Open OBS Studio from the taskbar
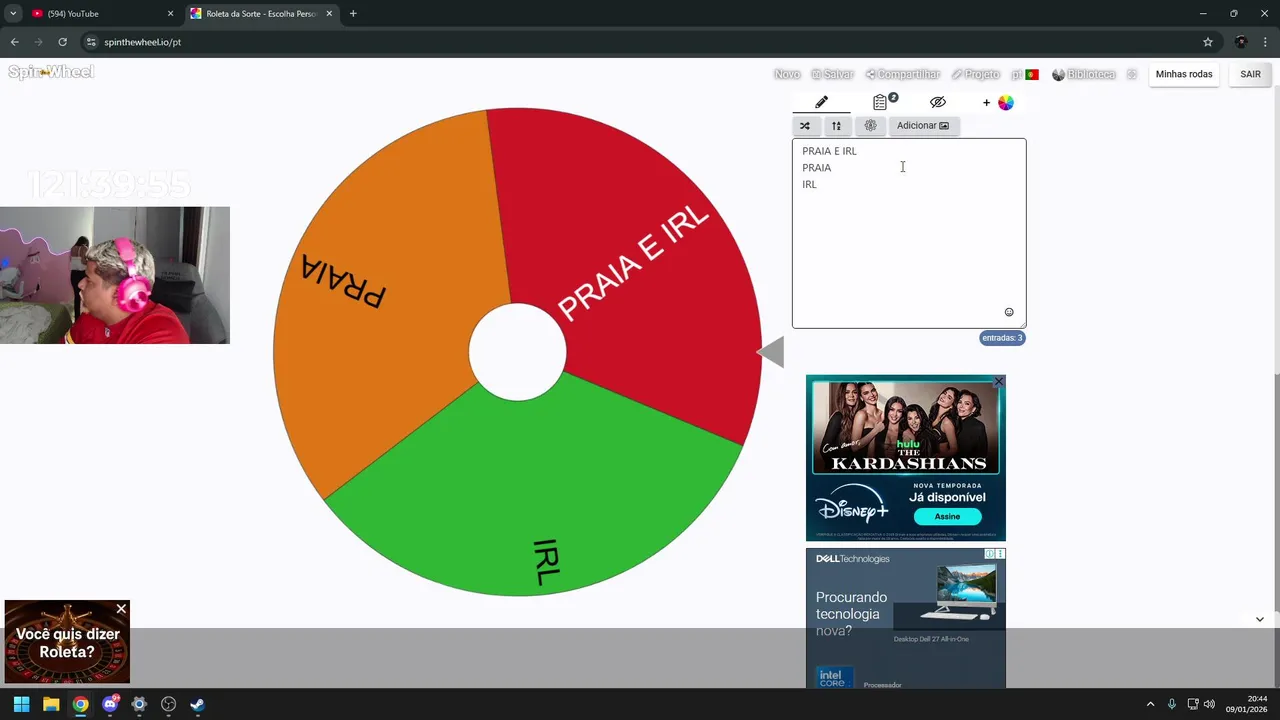The image size is (1280, 720). [168, 704]
